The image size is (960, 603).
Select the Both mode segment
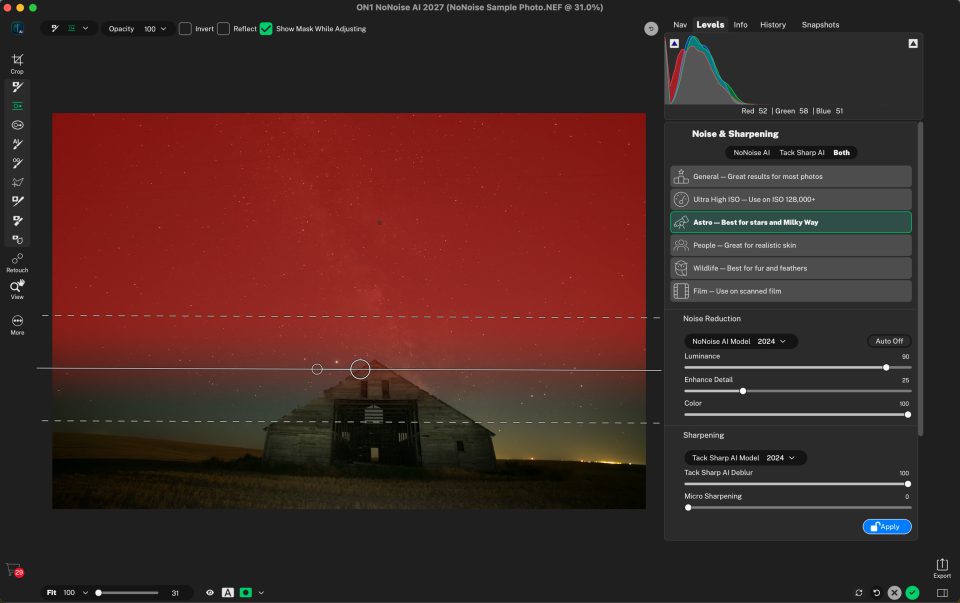click(841, 152)
